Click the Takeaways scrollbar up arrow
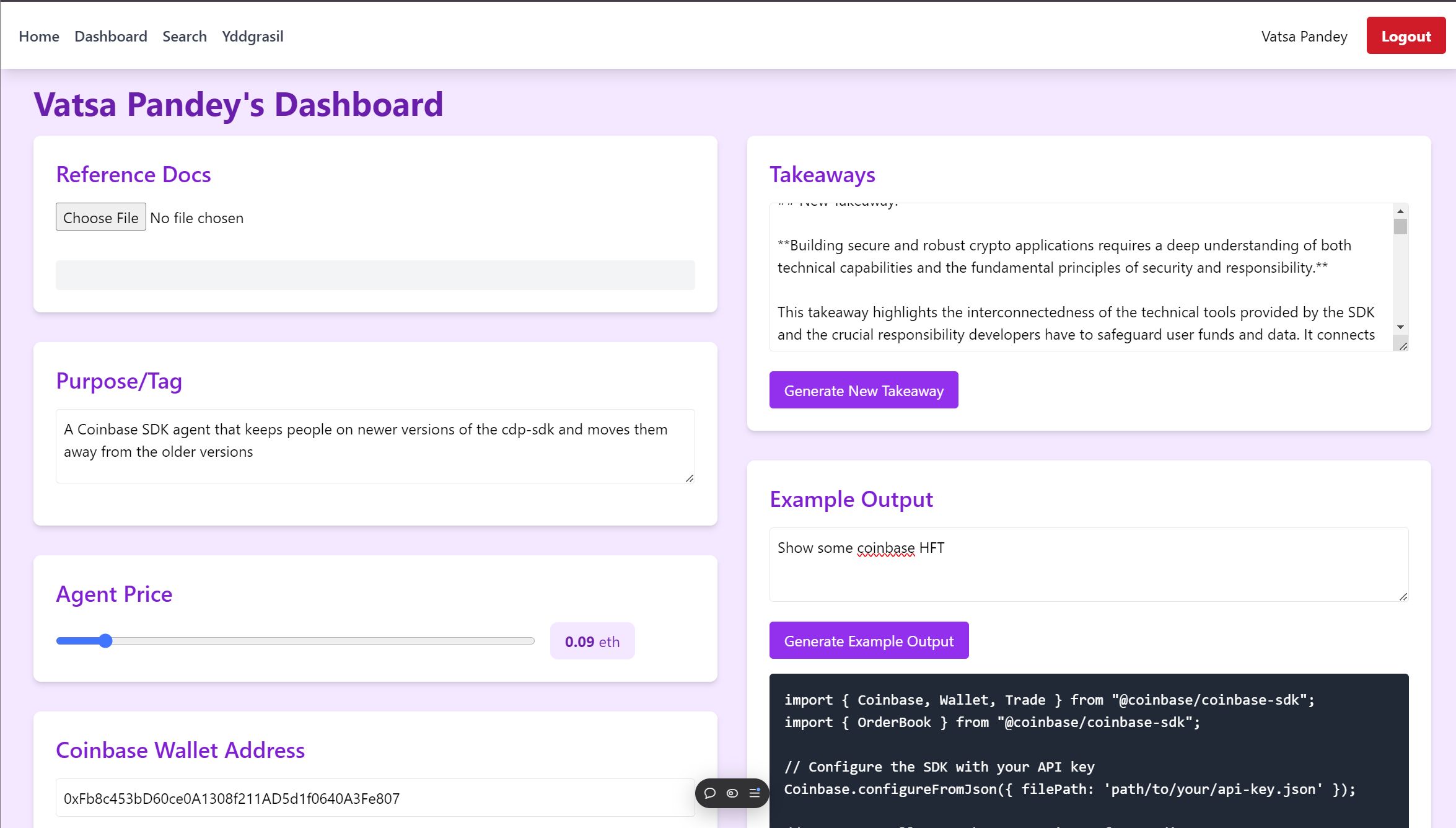 (x=1400, y=212)
